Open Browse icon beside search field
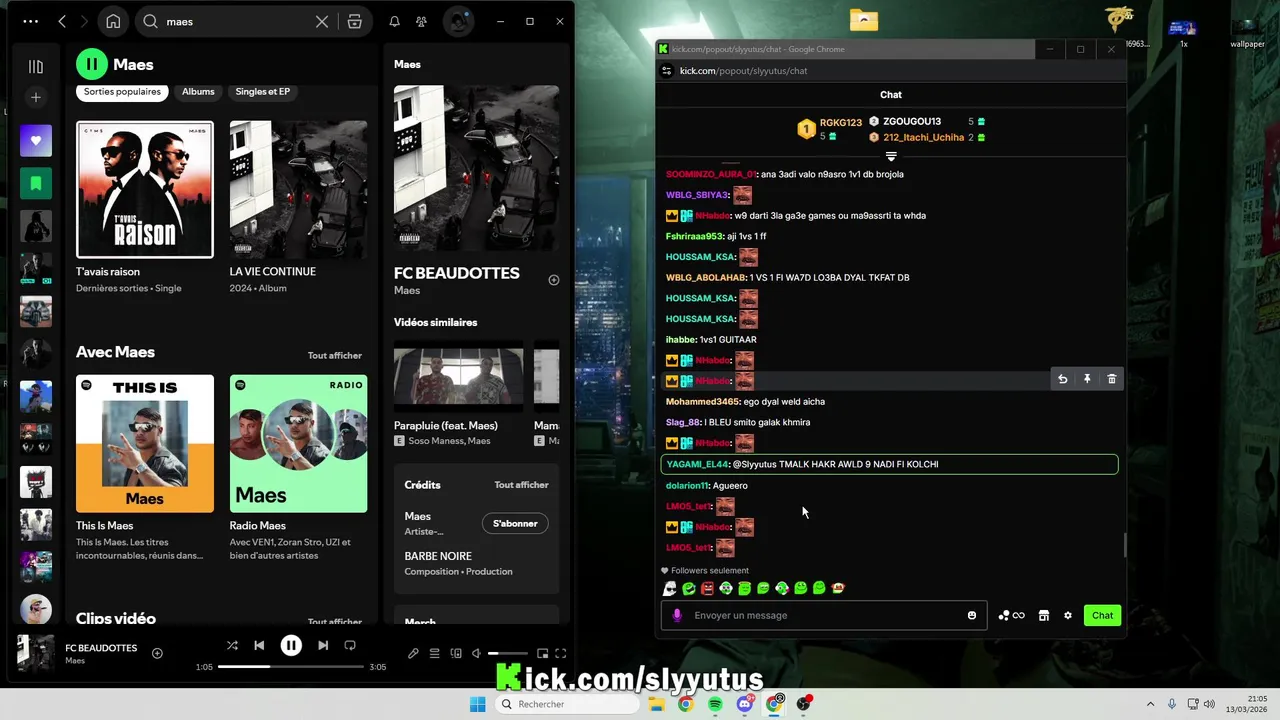 click(x=354, y=21)
